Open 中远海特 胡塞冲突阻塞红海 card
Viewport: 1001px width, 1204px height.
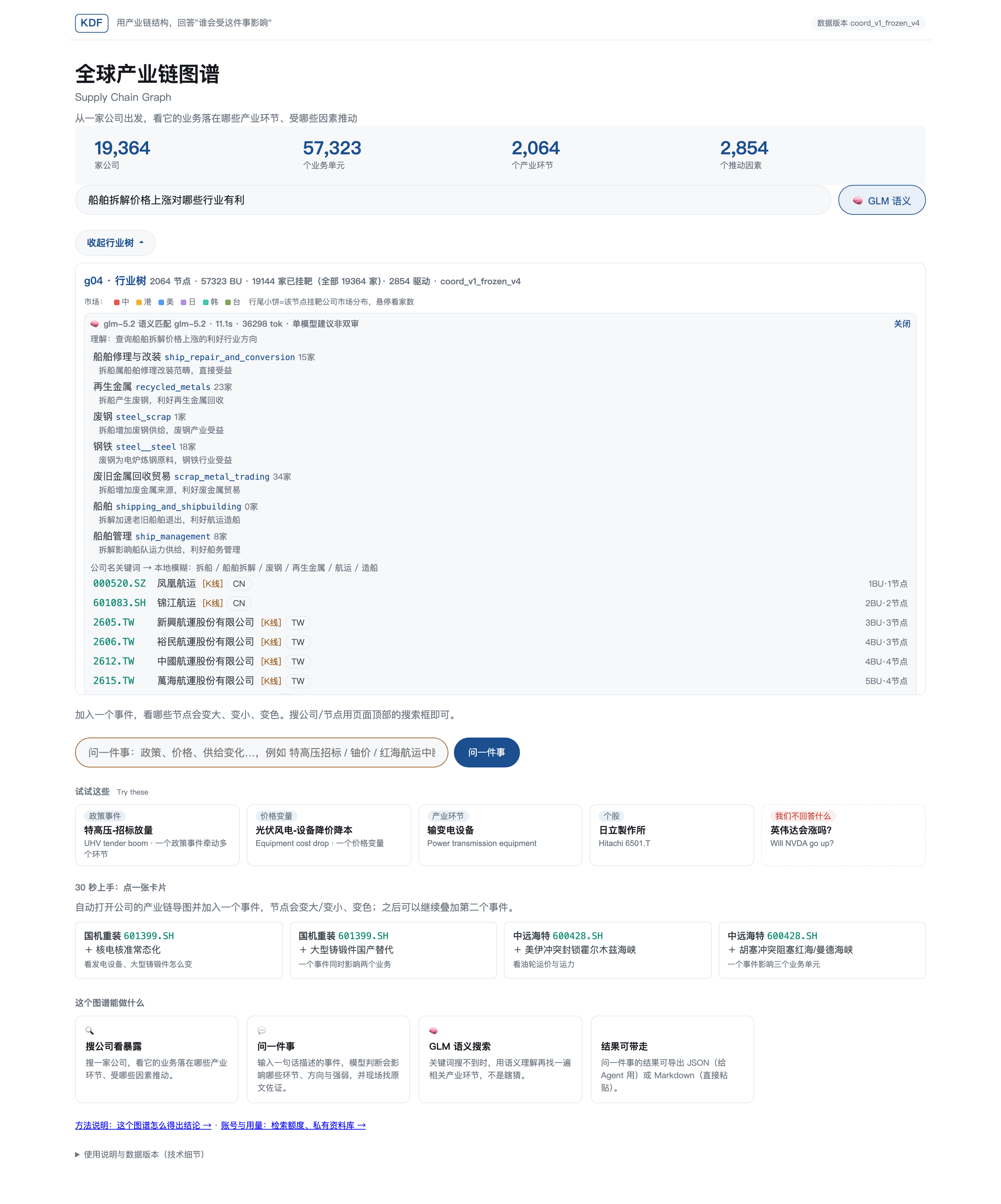point(822,950)
